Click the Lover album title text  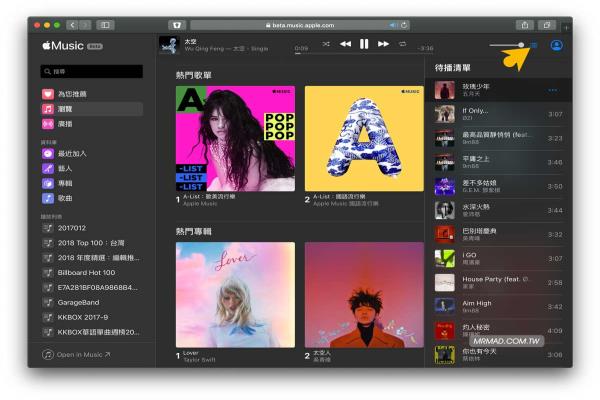[x=191, y=353]
